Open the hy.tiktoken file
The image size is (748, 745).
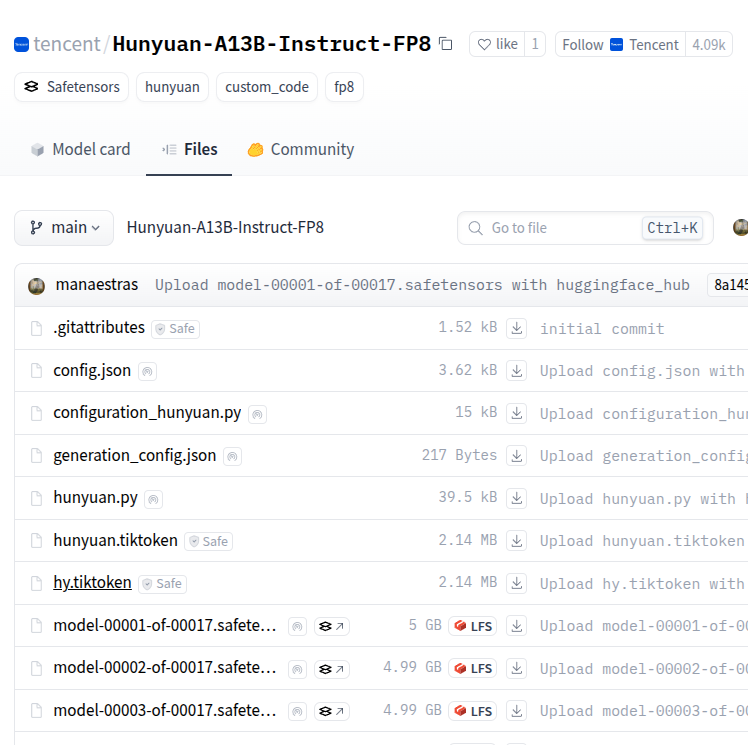click(93, 582)
